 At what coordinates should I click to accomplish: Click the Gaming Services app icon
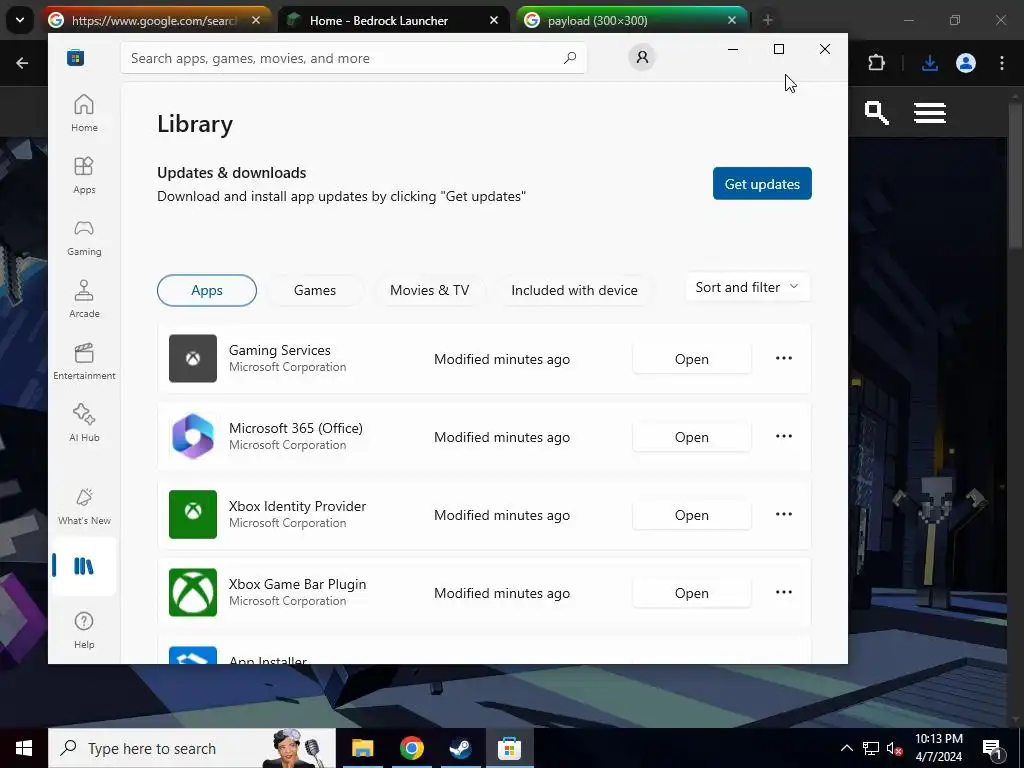pyautogui.click(x=193, y=359)
